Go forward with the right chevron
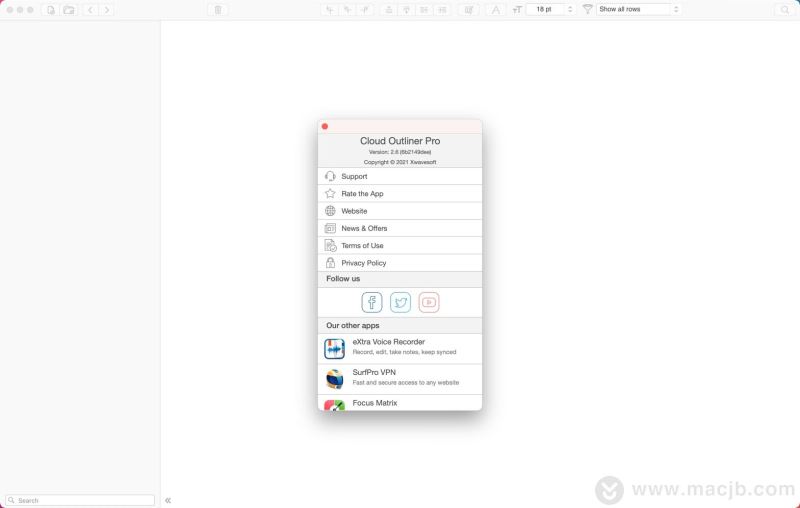 (x=107, y=10)
